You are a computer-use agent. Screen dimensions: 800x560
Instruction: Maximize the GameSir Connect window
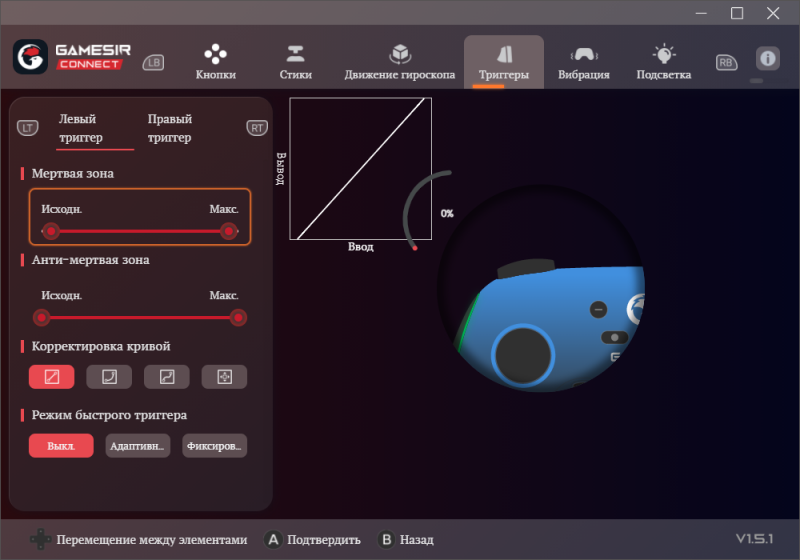[x=737, y=13]
